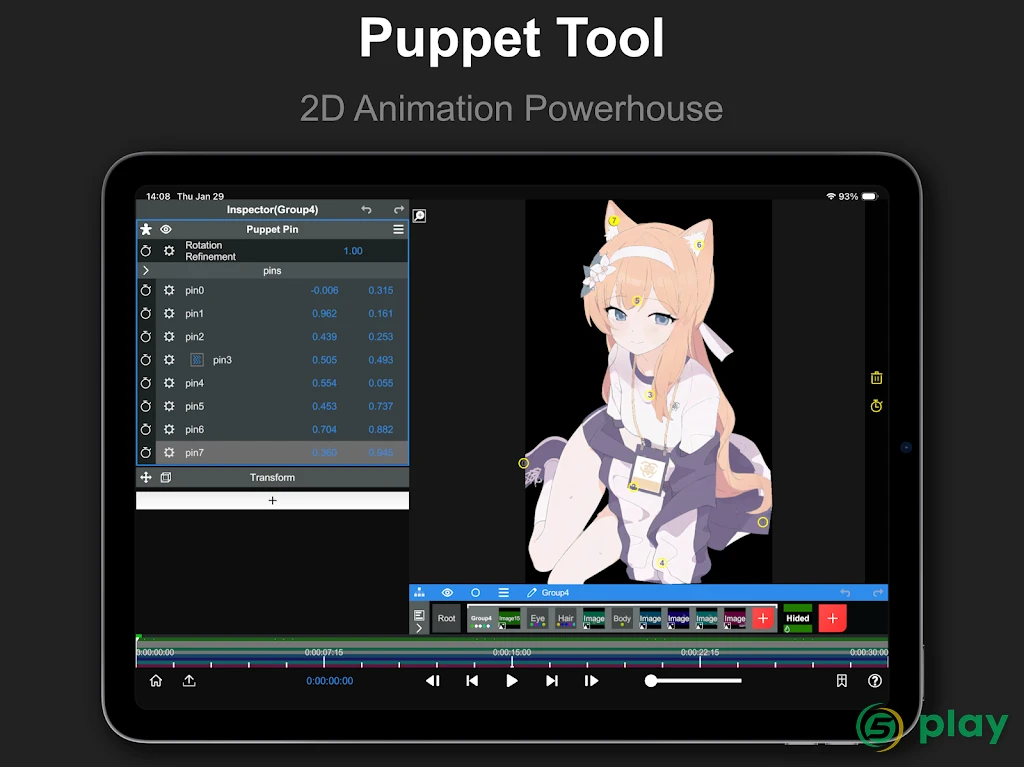Click the pencil rename icon beside Group4

click(x=532, y=593)
